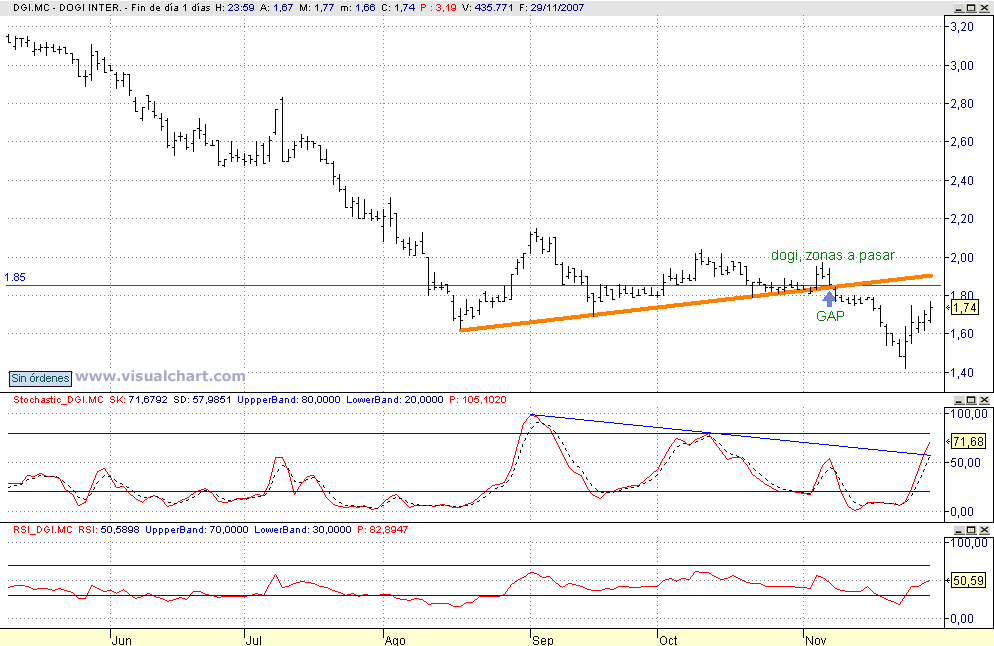Screen dimensions: 994x646
Task: Click the 'Sin órdenes' button
Action: click(x=40, y=378)
